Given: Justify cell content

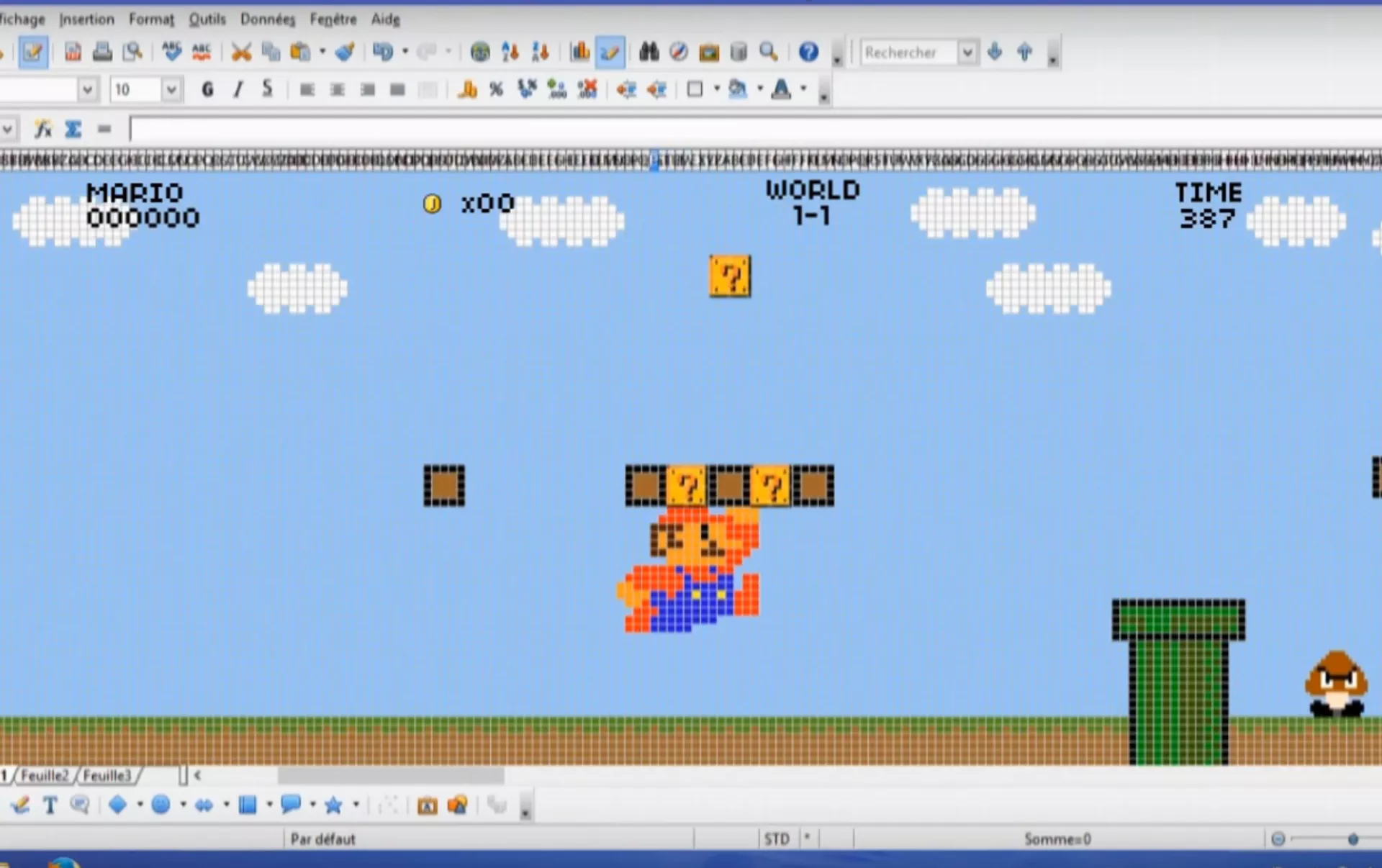Looking at the screenshot, I should click(397, 89).
